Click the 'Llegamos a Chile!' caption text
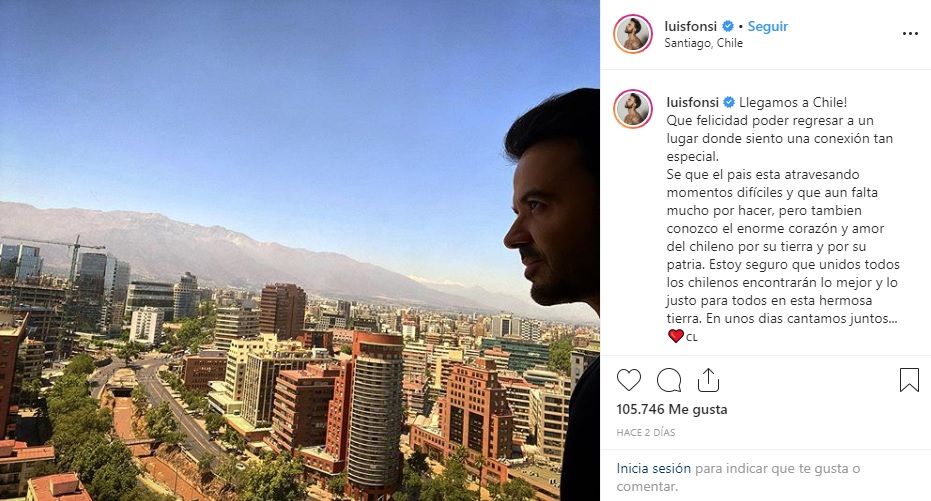 pos(793,102)
